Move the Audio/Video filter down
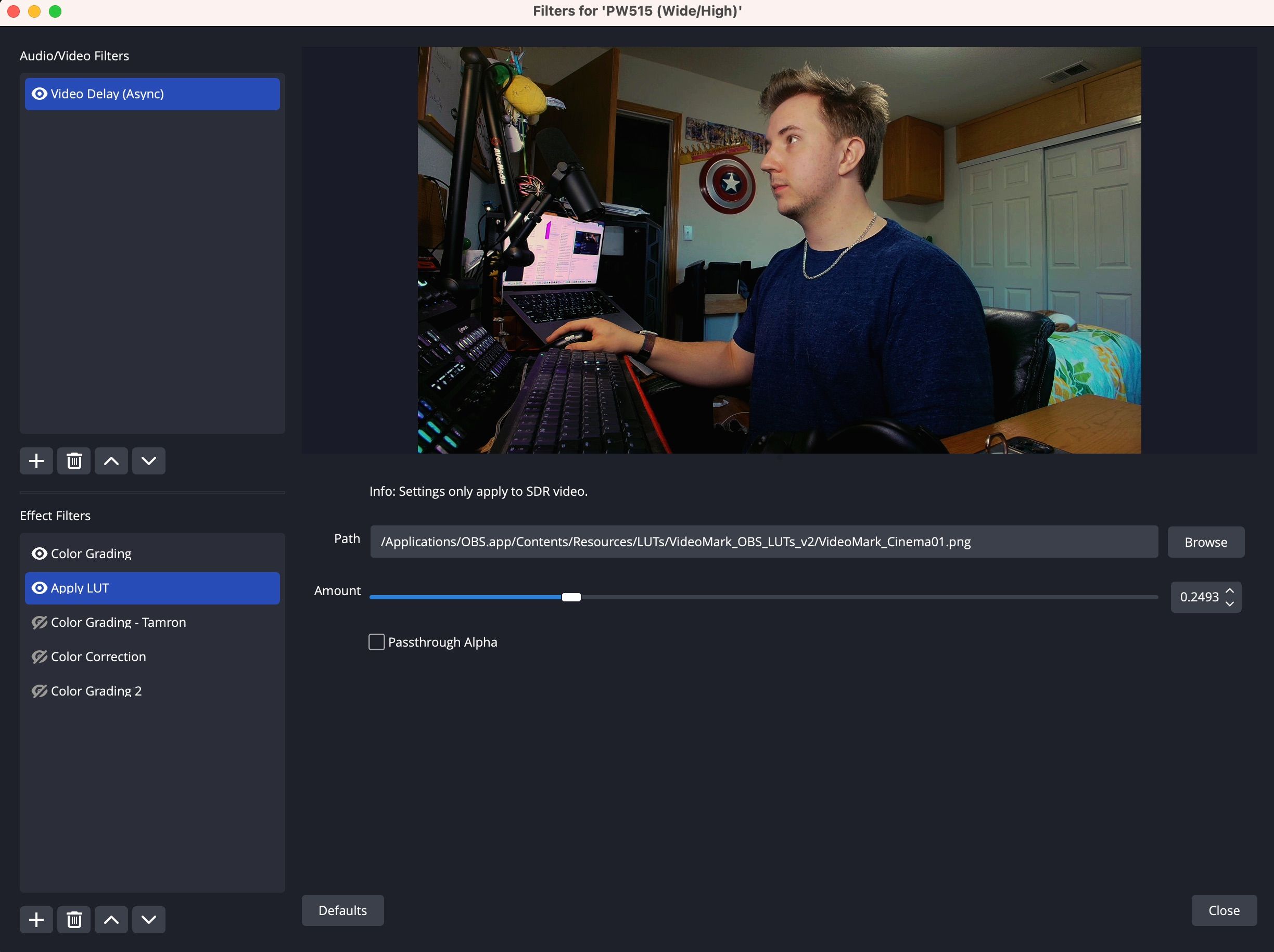Image resolution: width=1274 pixels, height=952 pixels. tap(148, 460)
